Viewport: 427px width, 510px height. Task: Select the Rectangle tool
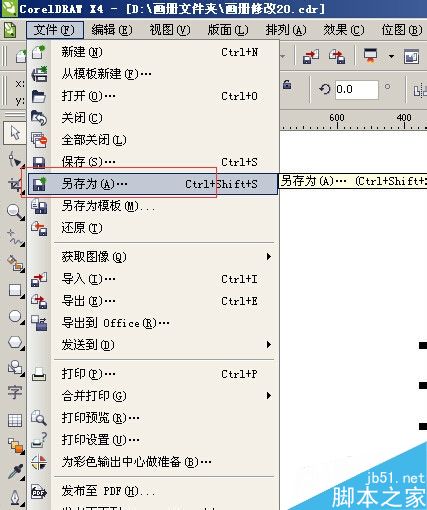point(15,290)
